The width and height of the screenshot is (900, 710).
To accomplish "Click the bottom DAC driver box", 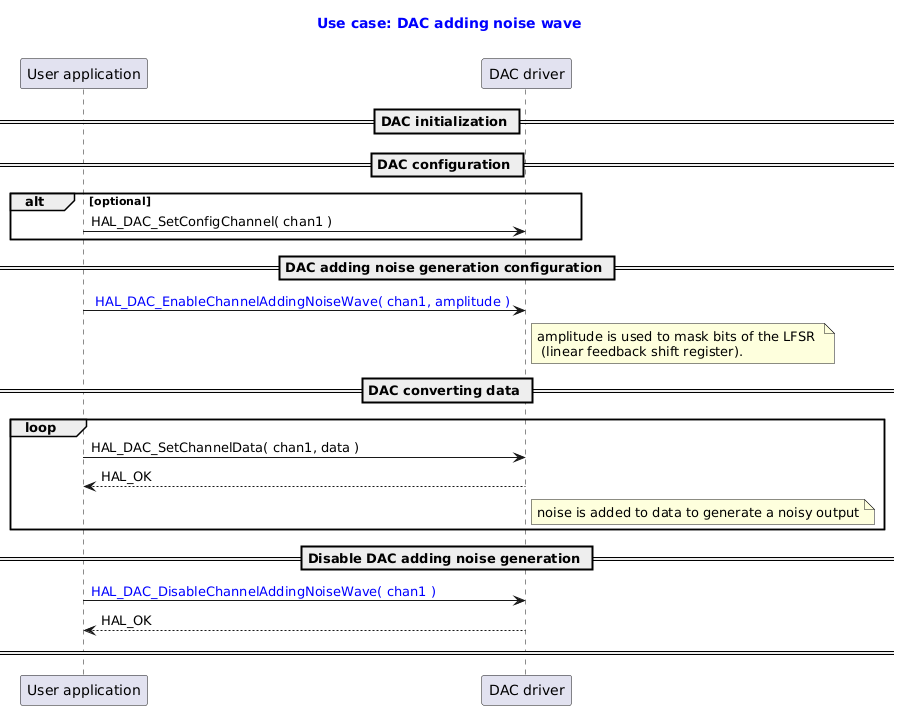I will coord(526,690).
